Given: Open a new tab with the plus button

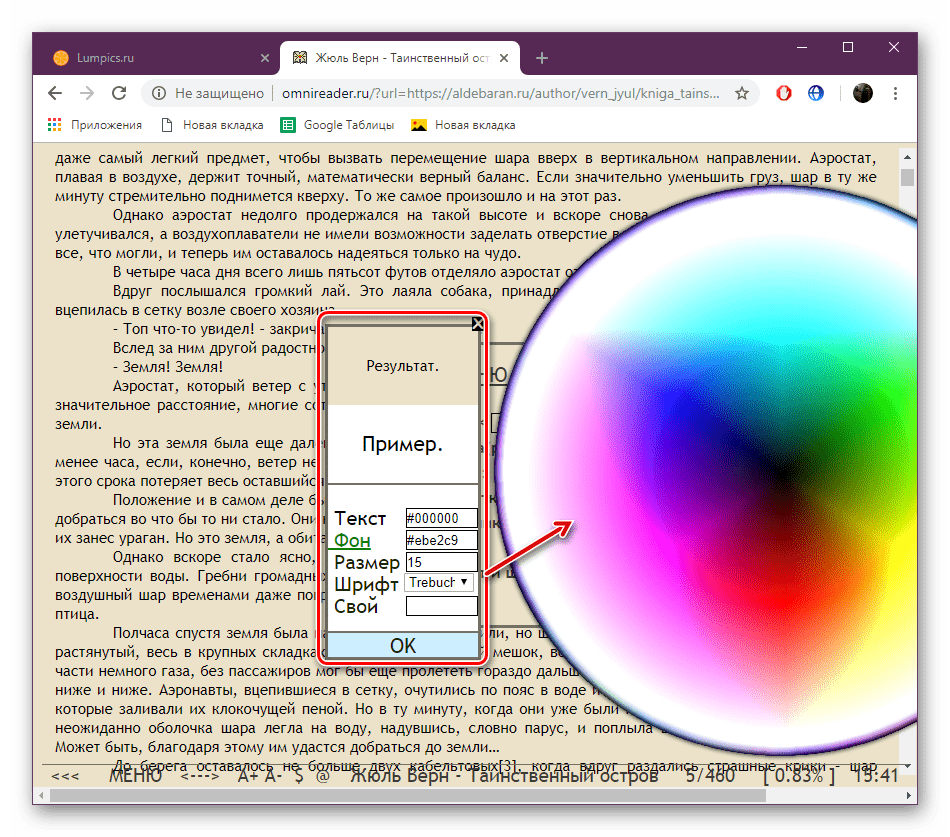Looking at the screenshot, I should click(x=542, y=58).
